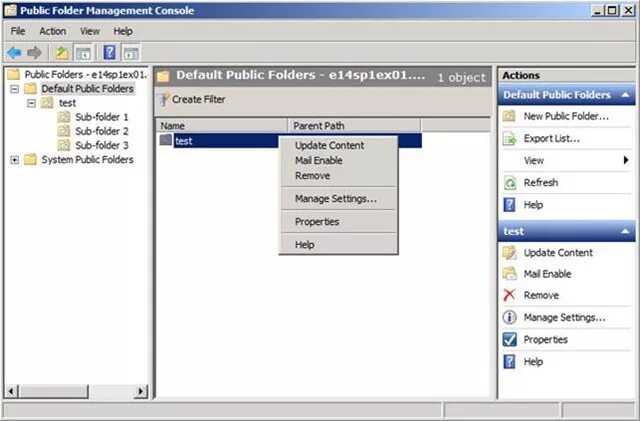The width and height of the screenshot is (640, 421).
Task: Click the Properties checkmark icon
Action: click(509, 339)
